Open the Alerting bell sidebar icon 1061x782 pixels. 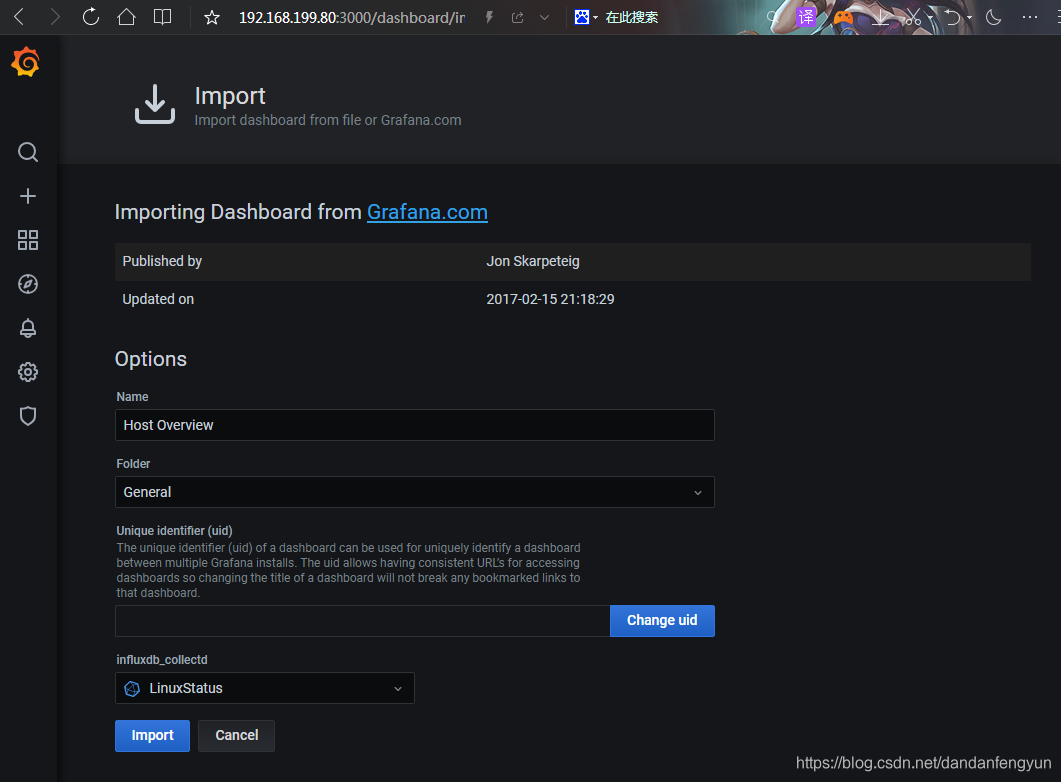click(x=28, y=328)
